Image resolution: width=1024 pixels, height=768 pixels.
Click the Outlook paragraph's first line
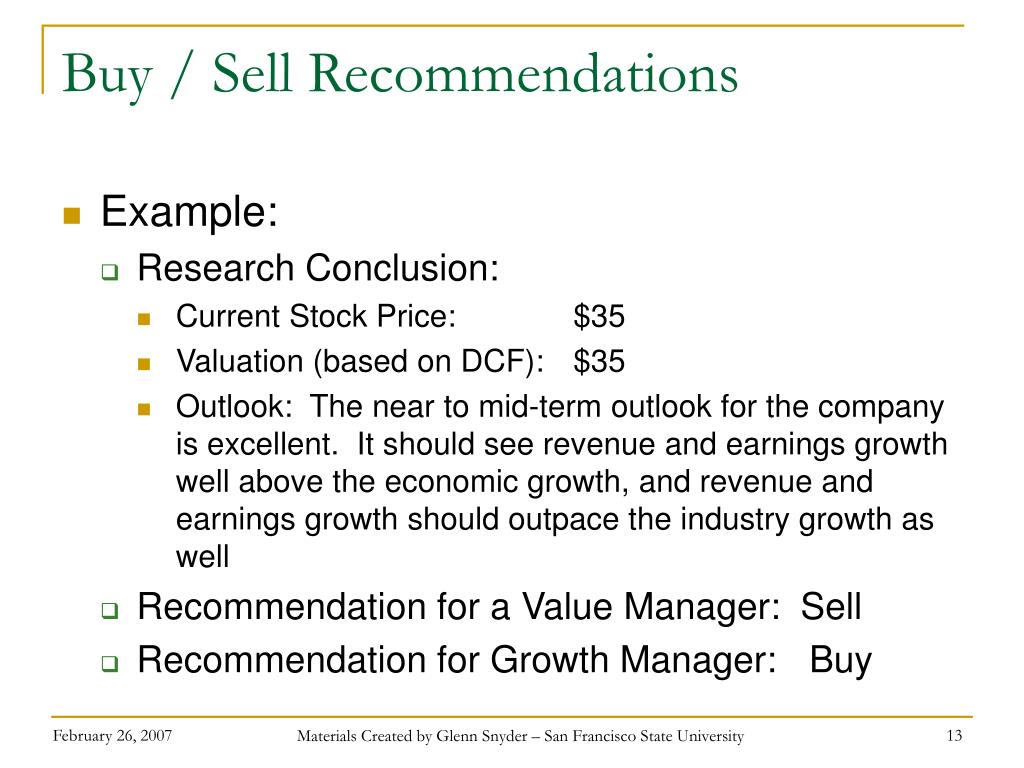point(560,408)
